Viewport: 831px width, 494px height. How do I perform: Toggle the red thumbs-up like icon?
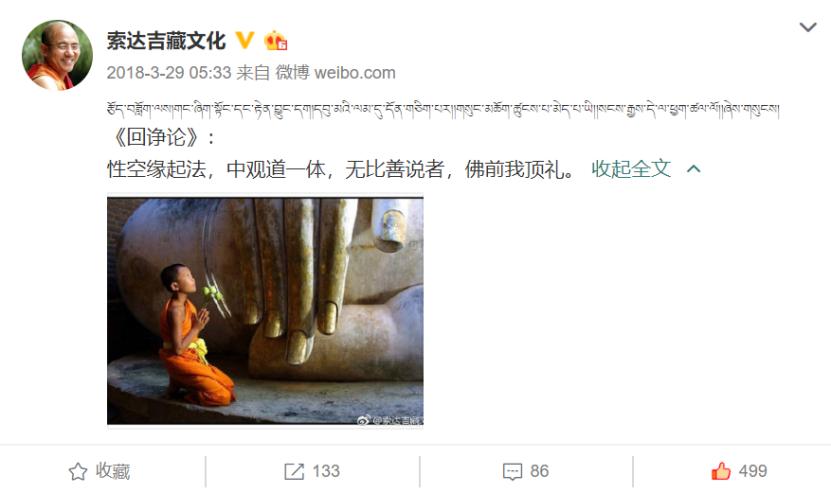[x=721, y=471]
